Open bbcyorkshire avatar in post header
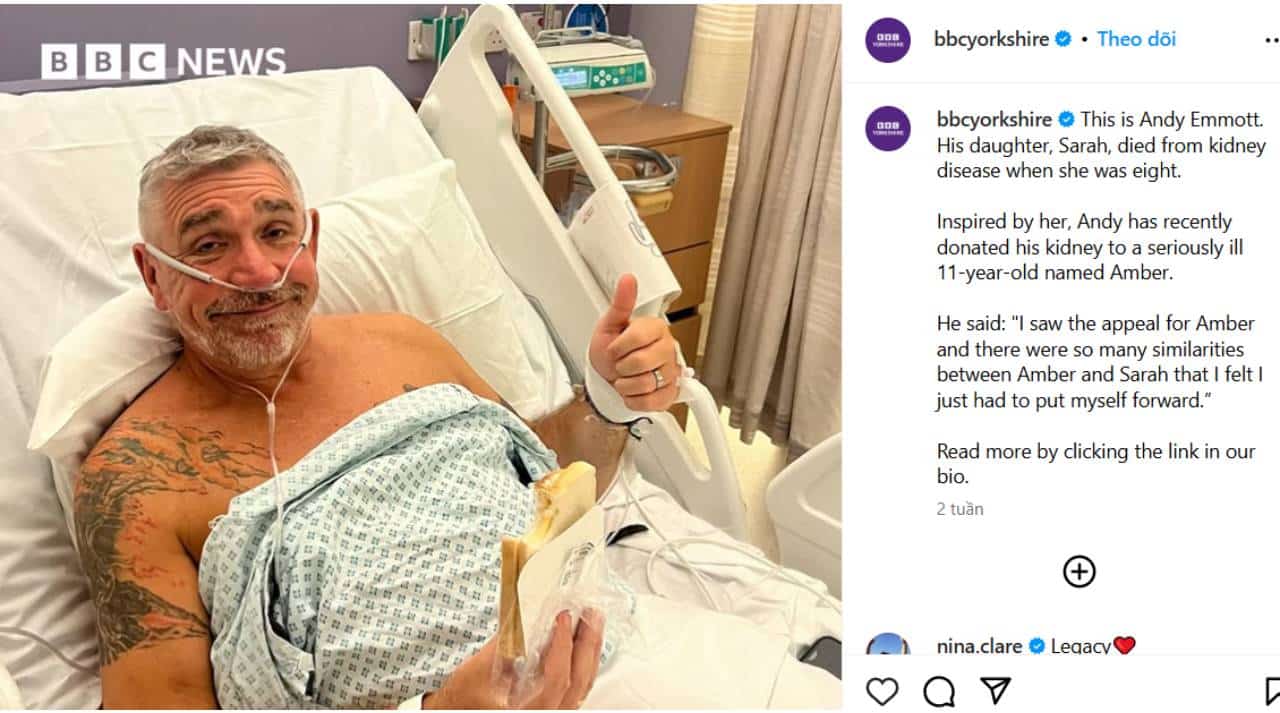 [888, 40]
